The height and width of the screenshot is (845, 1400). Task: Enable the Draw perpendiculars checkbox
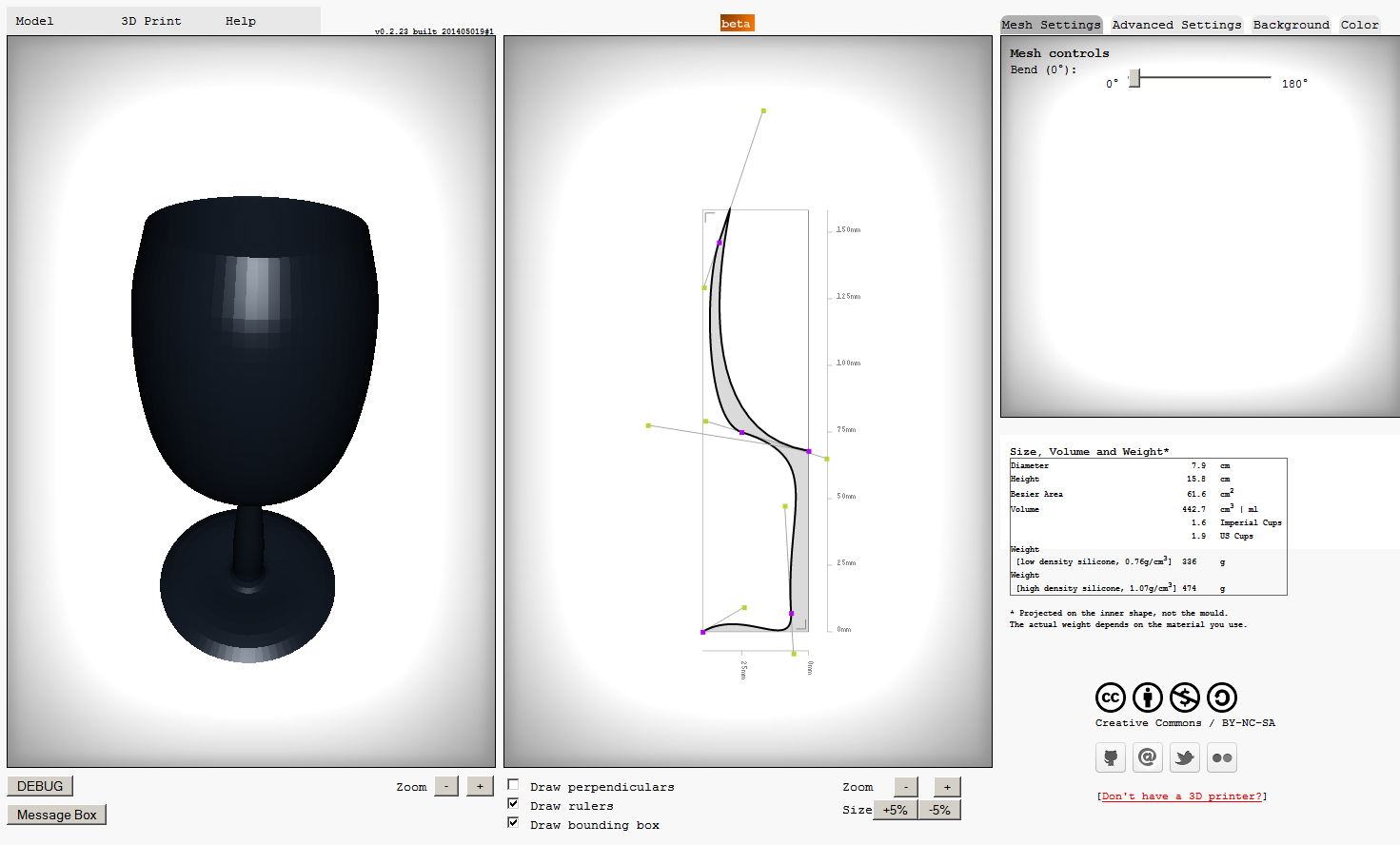pyautogui.click(x=513, y=785)
